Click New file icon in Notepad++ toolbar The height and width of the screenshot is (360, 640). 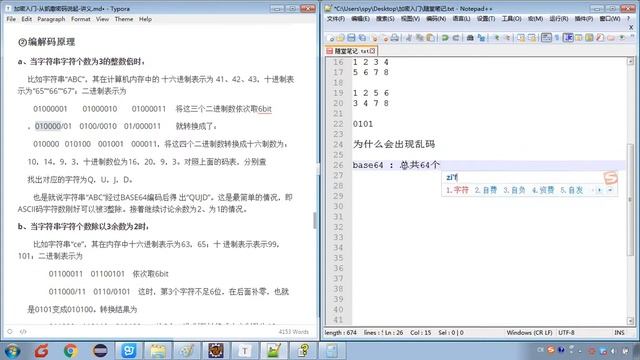click(331, 38)
